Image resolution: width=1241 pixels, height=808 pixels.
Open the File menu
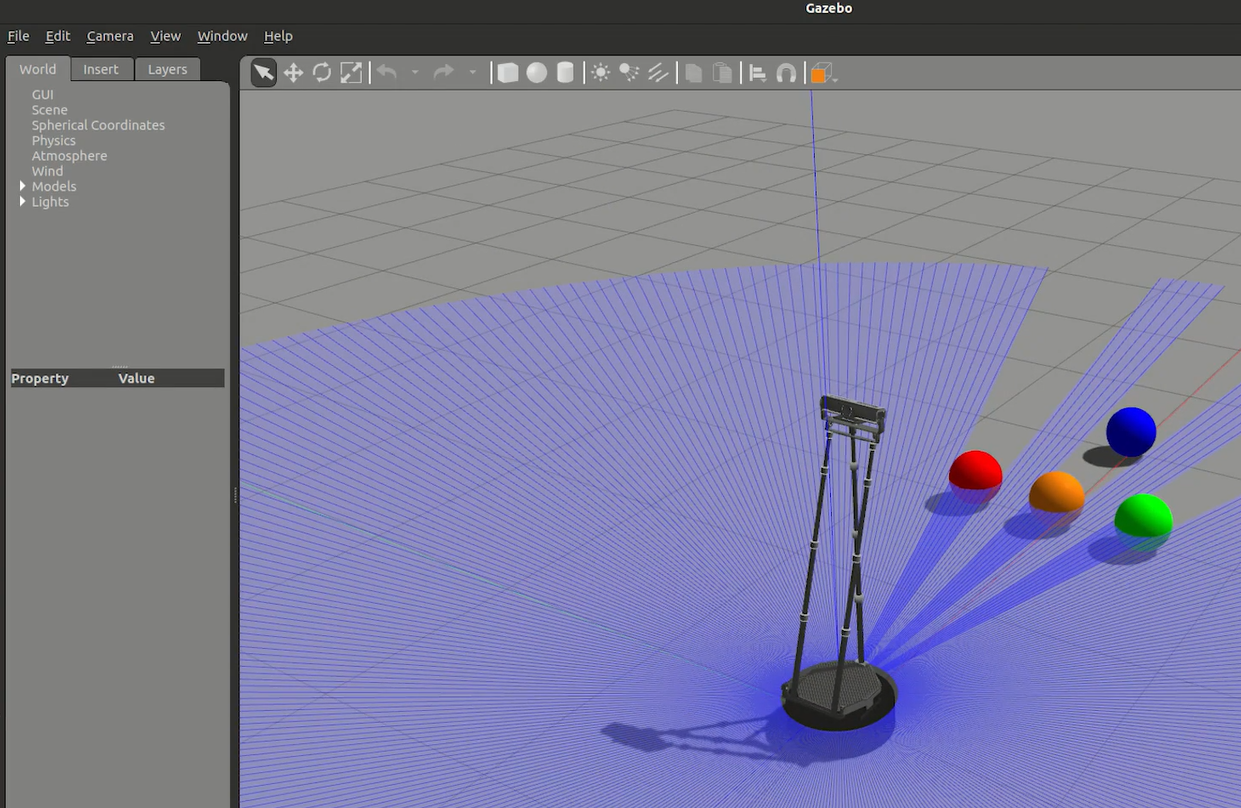(18, 36)
